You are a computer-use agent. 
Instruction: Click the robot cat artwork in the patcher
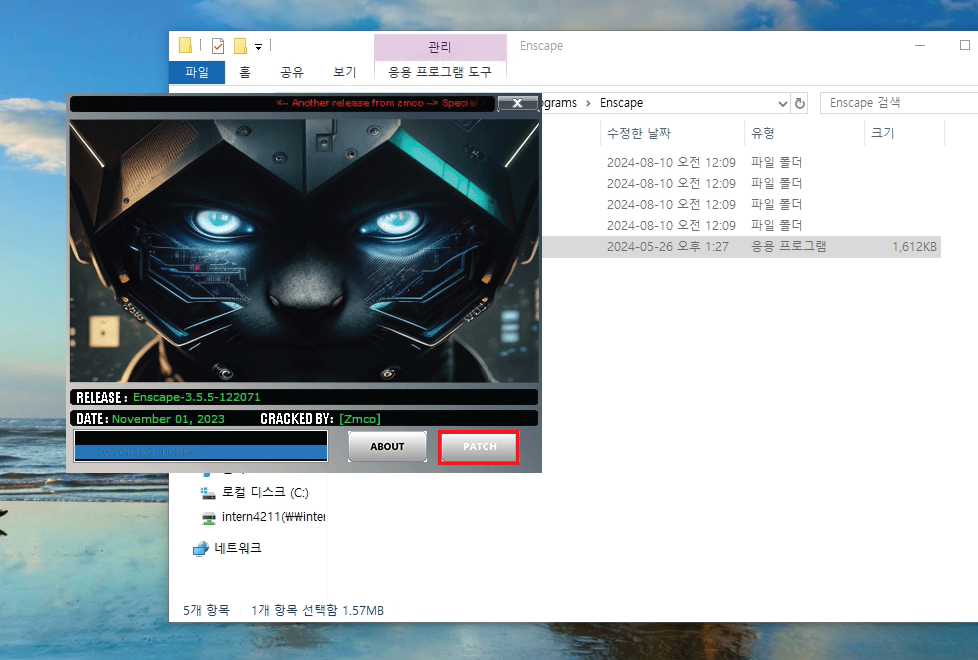(304, 251)
